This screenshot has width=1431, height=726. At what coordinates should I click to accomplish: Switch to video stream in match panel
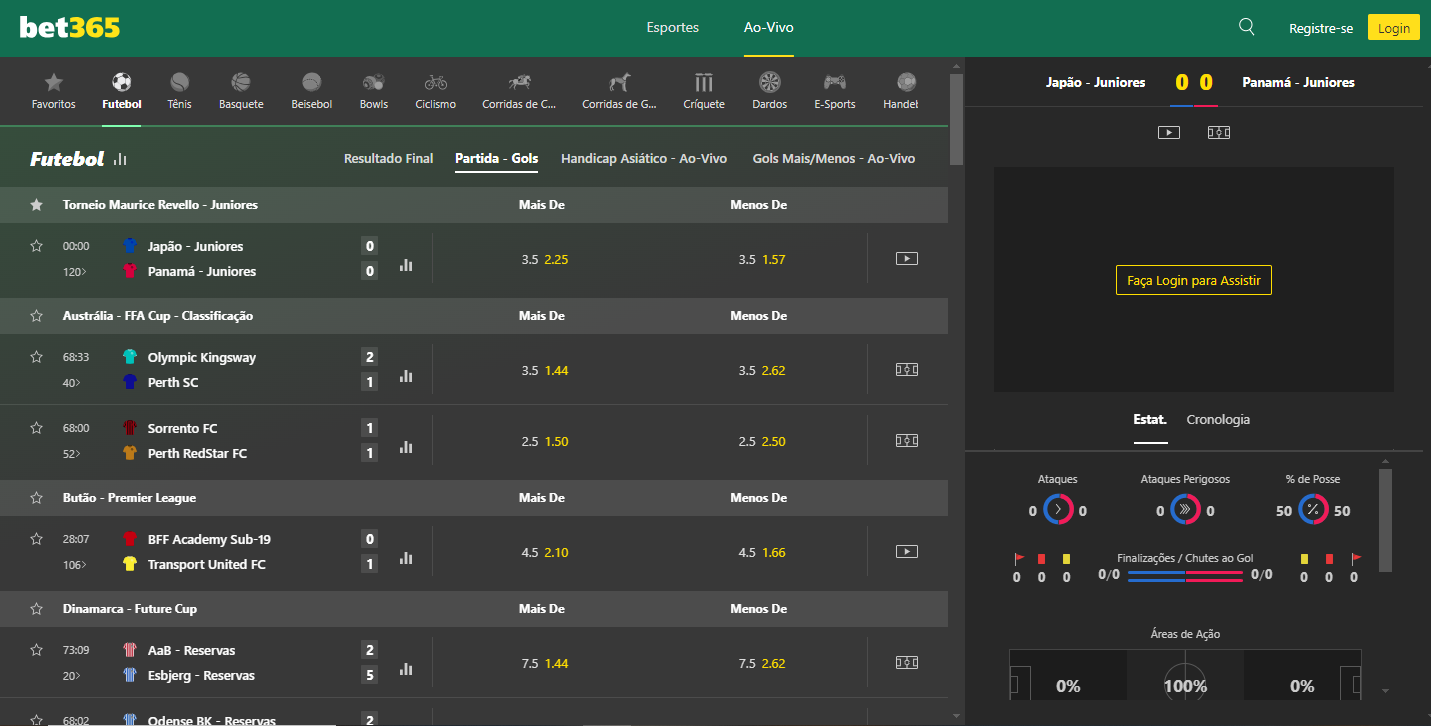point(1169,132)
